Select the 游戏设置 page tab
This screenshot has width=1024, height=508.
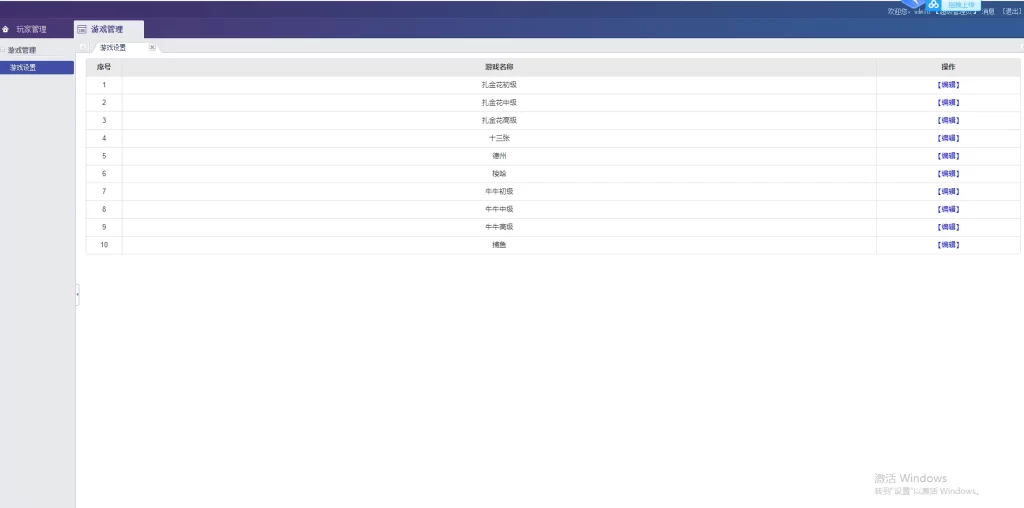tap(113, 47)
